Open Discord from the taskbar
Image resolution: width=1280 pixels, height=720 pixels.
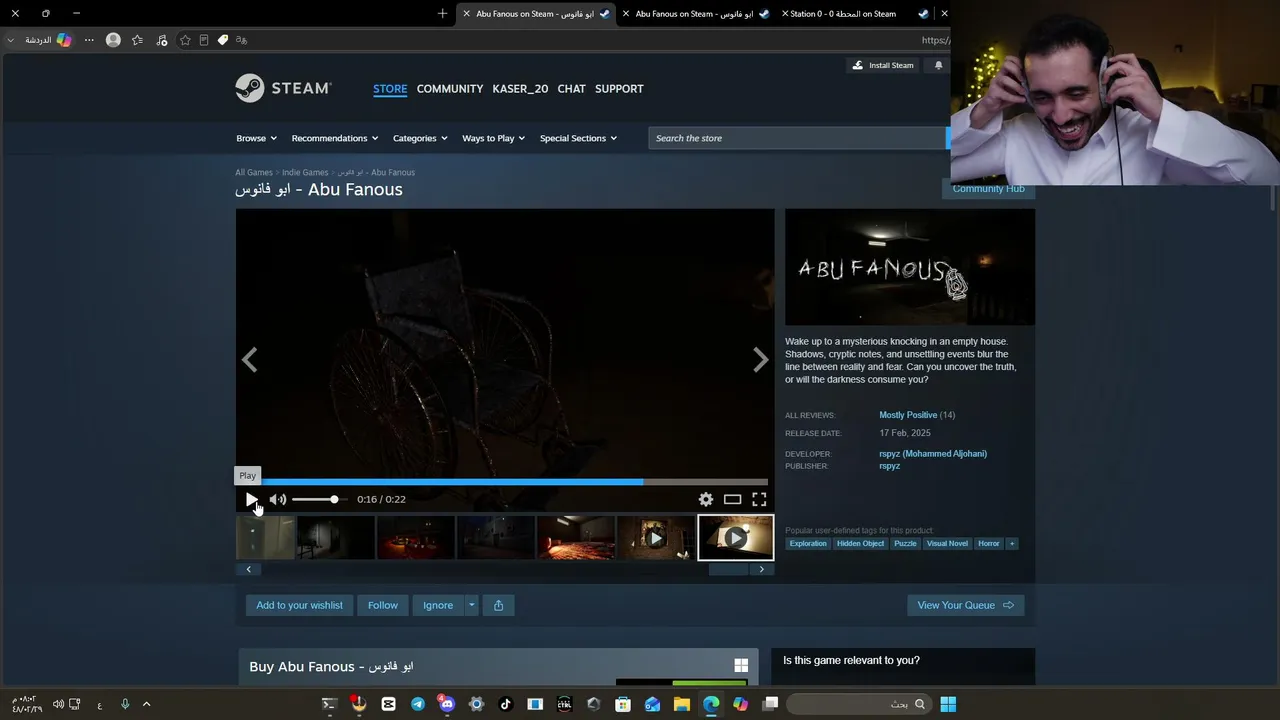pos(446,704)
